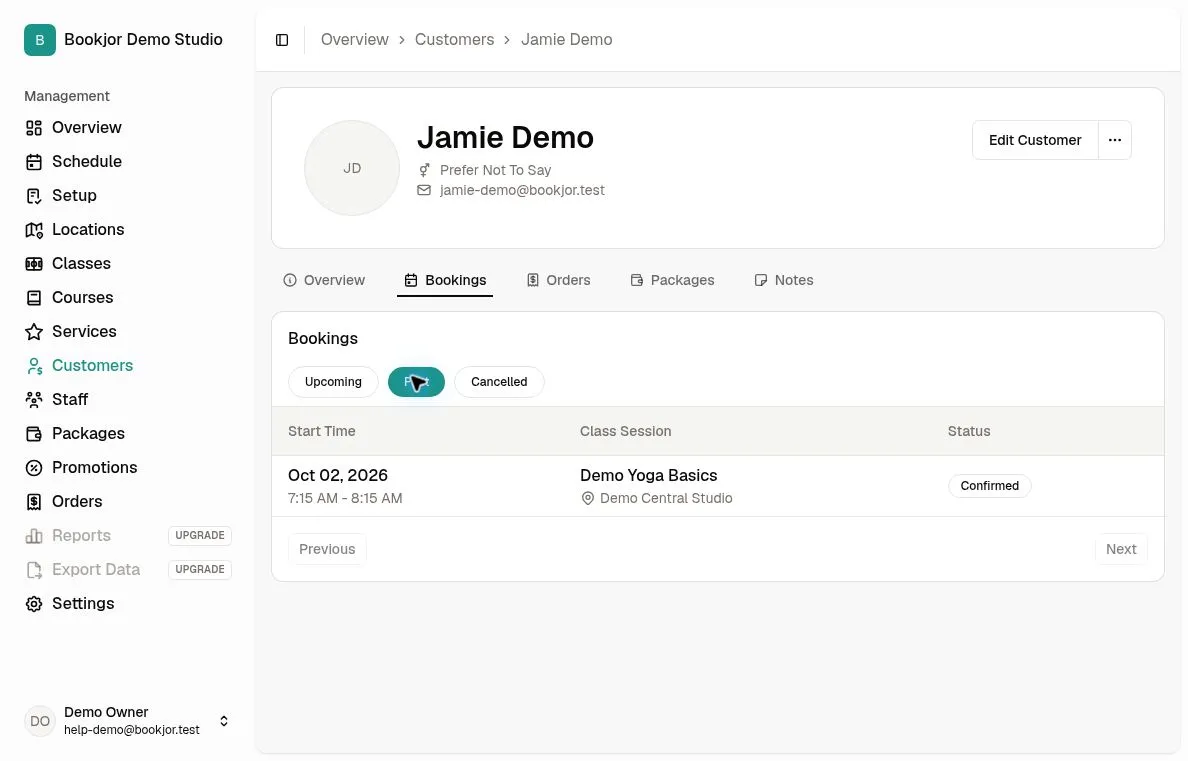Click help-demo@bookjor.test account email
The width and height of the screenshot is (1188, 761).
tap(132, 730)
